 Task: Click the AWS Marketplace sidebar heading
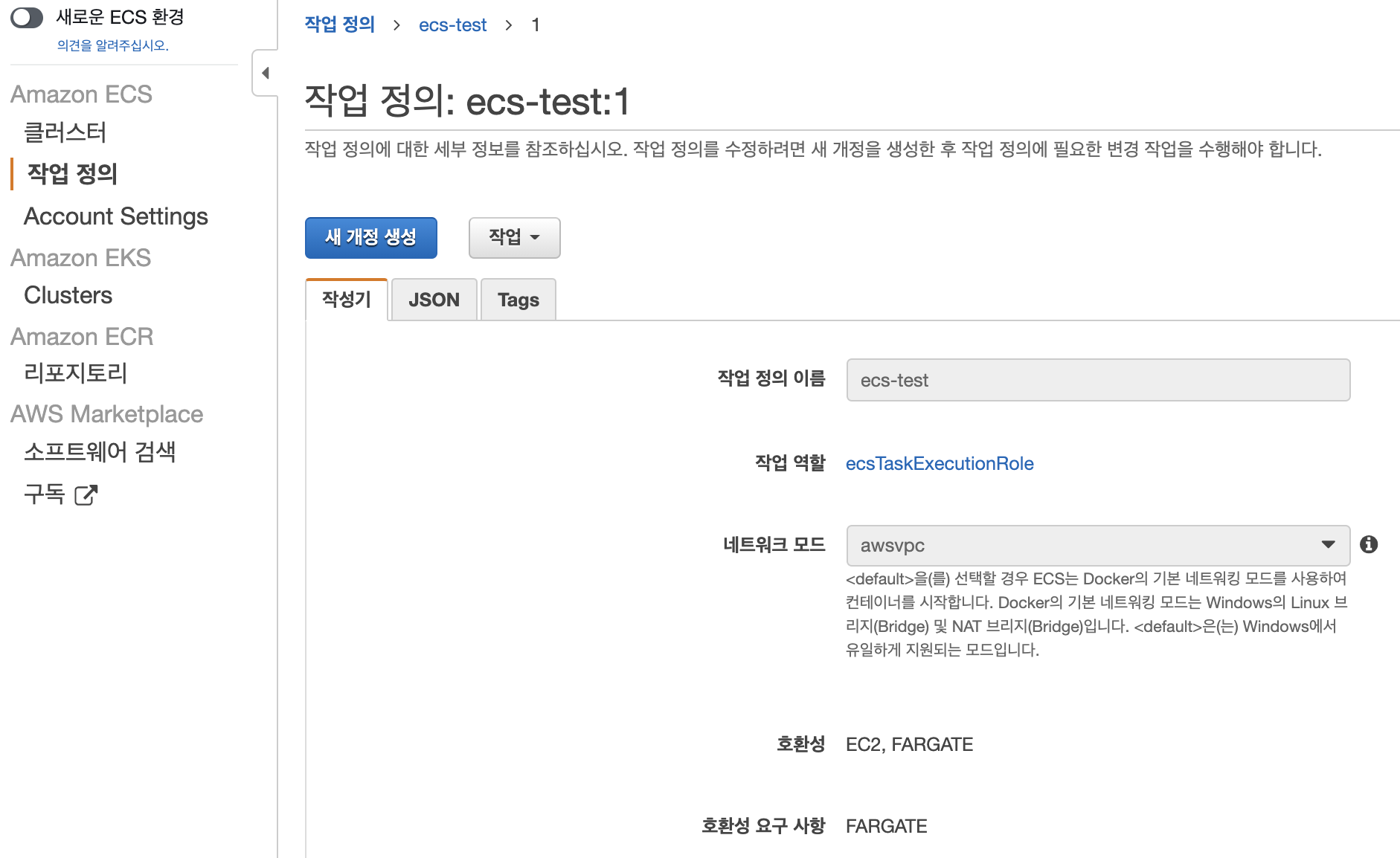(106, 414)
